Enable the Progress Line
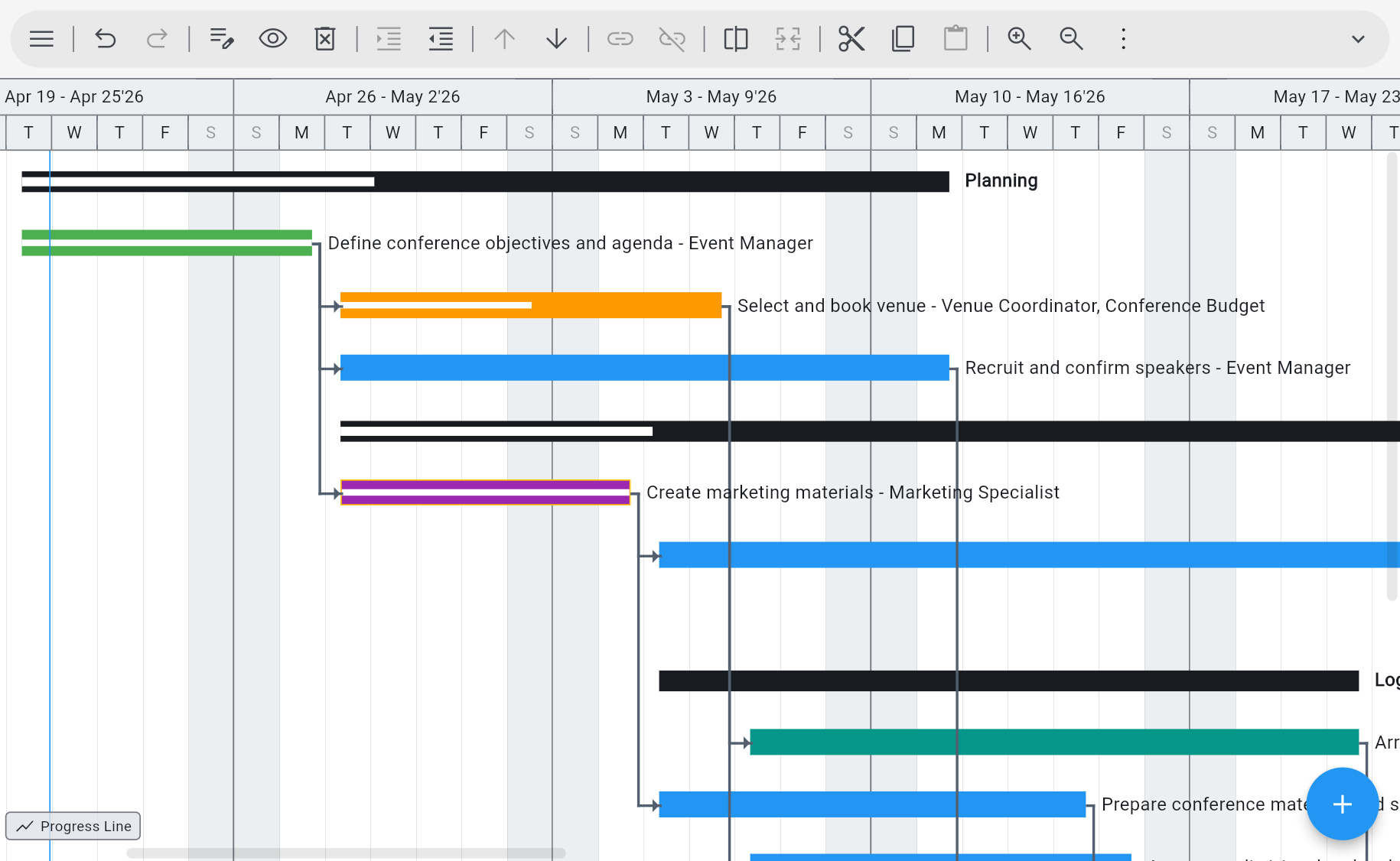This screenshot has height=861, width=1400. pos(73,826)
